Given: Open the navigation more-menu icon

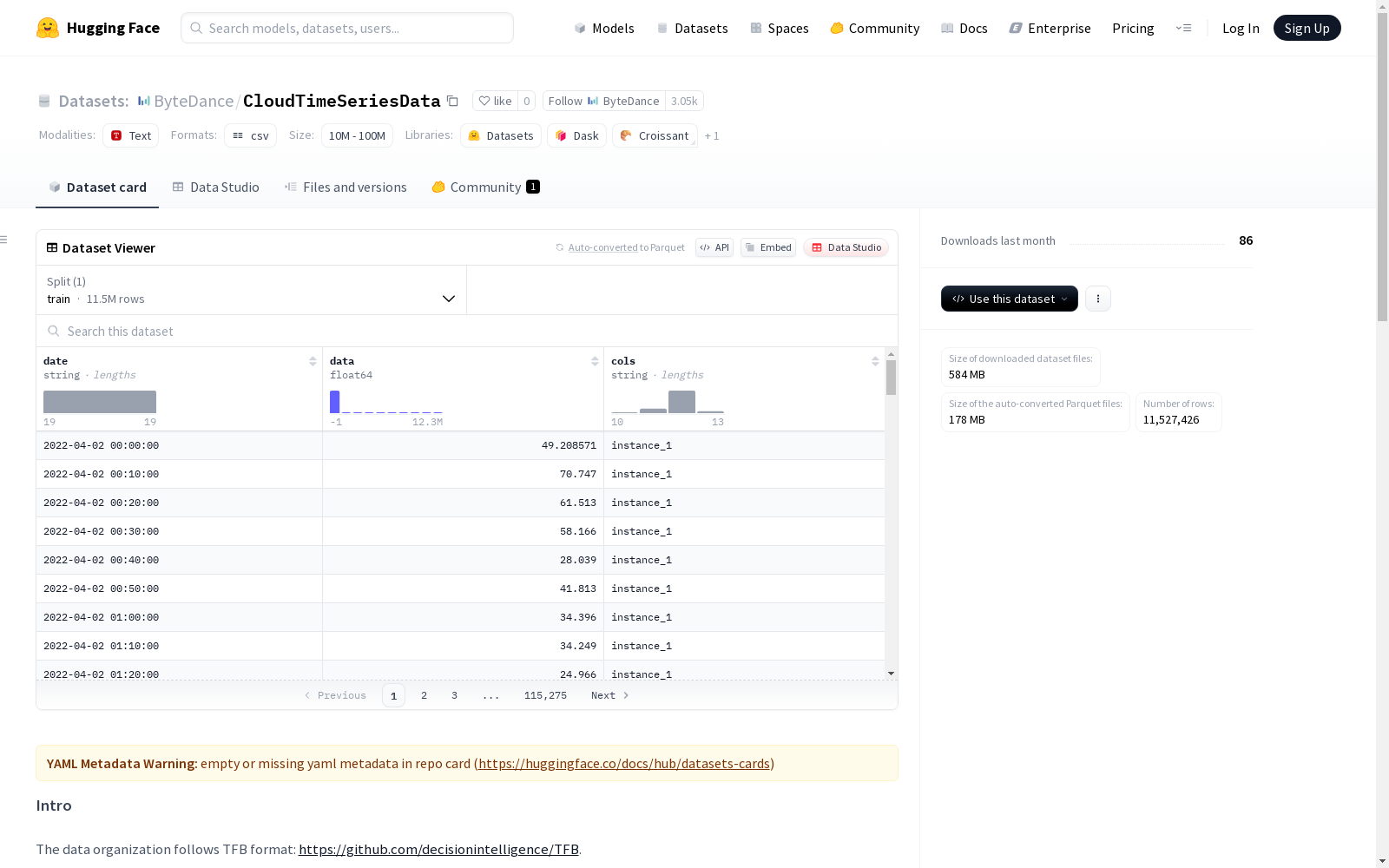Looking at the screenshot, I should [x=1183, y=28].
